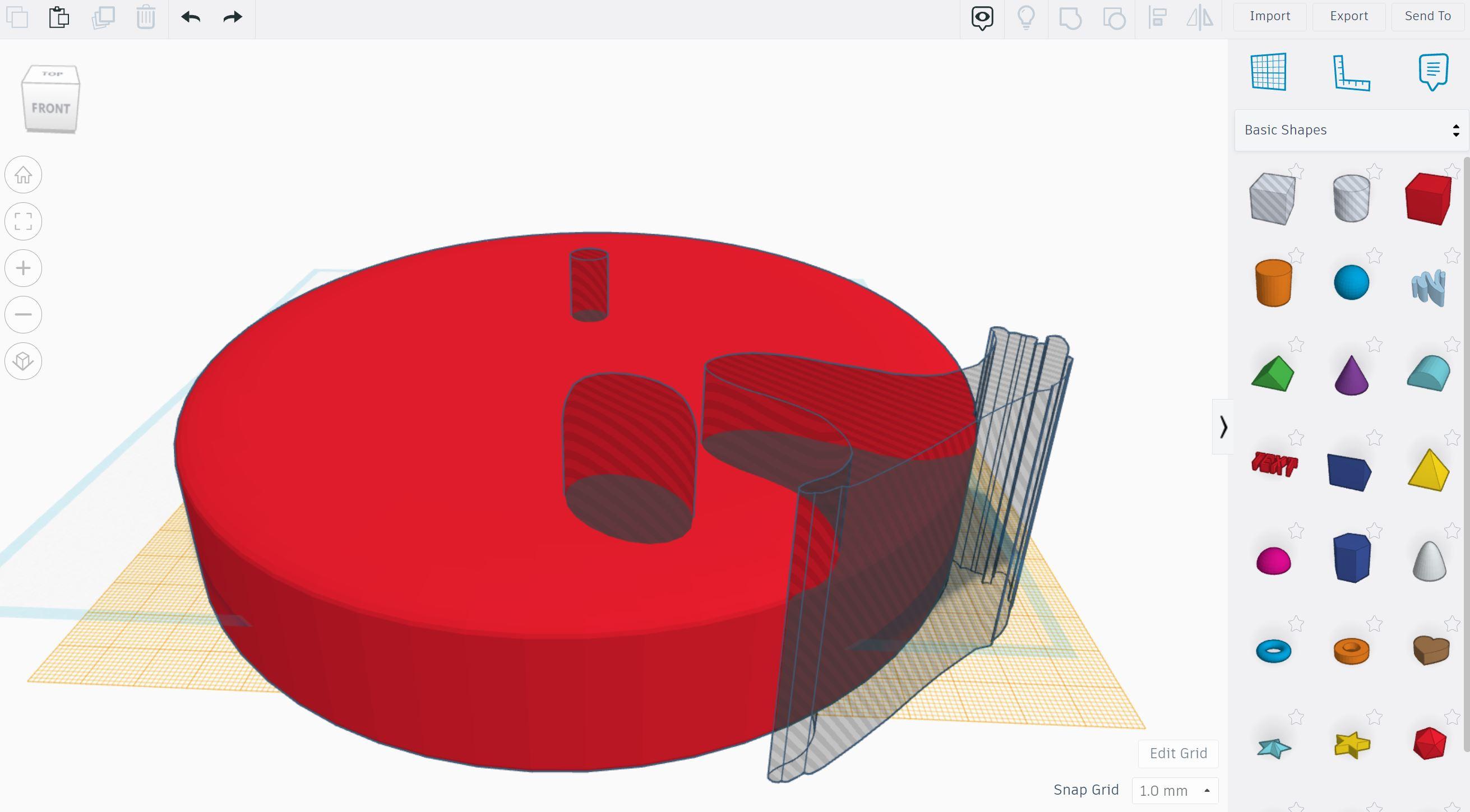This screenshot has width=1470, height=812.
Task: Select the yellow Star shape
Action: pyautogui.click(x=1352, y=745)
